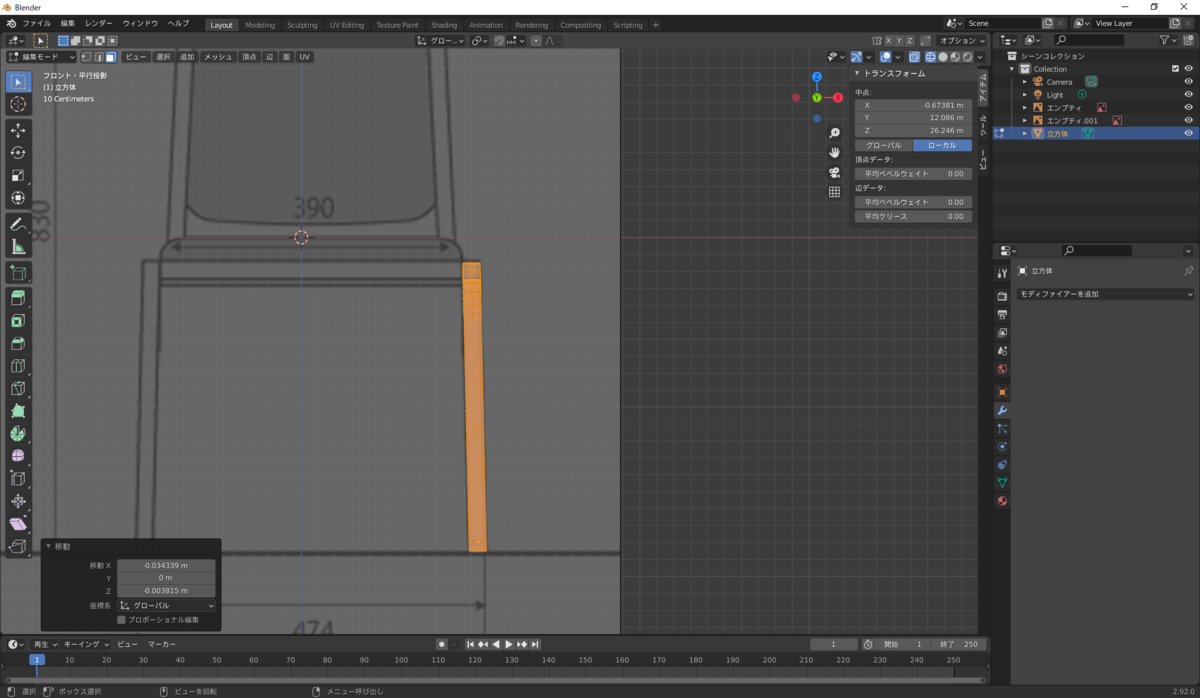
Task: Hide the Light object with eye icon
Action: click(x=1189, y=95)
